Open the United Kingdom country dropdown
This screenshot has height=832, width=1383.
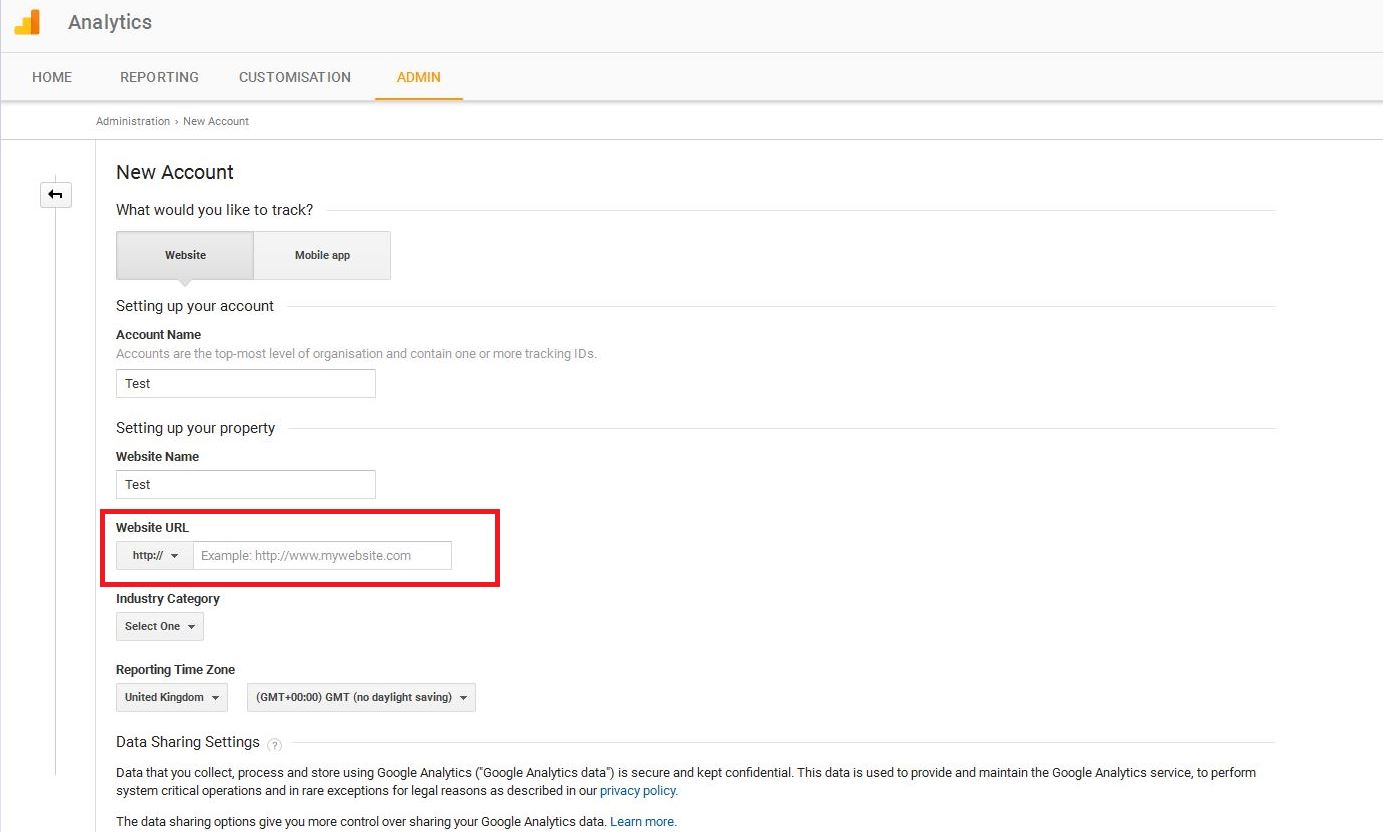[172, 697]
